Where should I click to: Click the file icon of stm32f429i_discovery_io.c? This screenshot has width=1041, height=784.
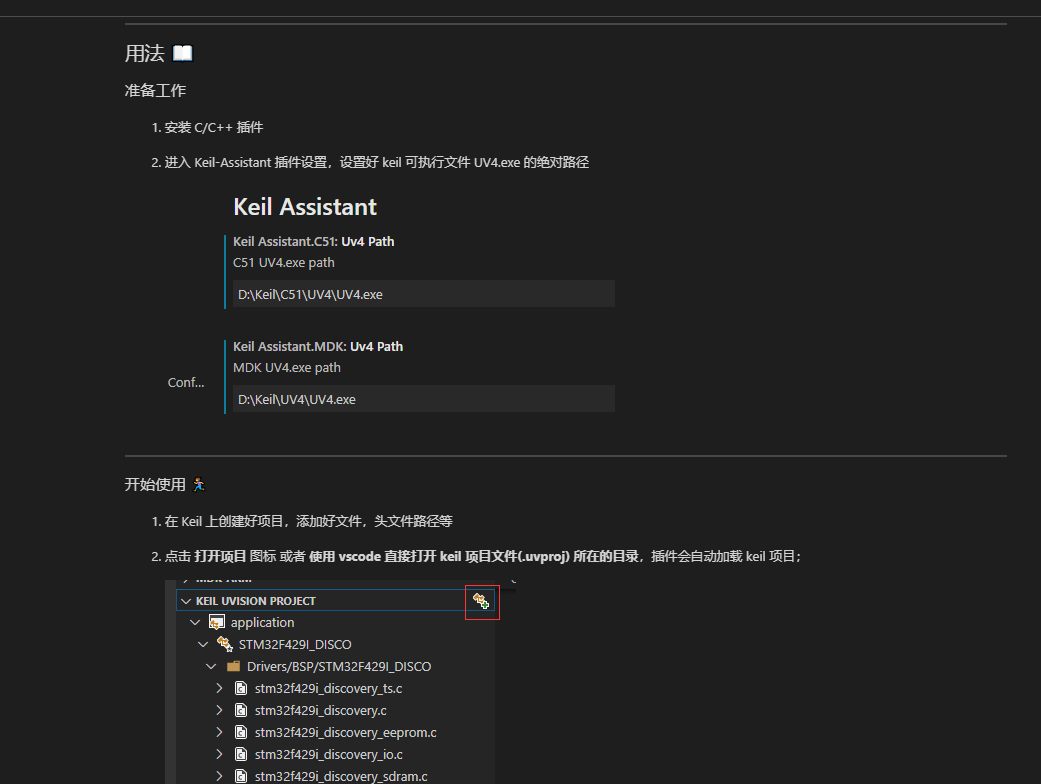(241, 754)
